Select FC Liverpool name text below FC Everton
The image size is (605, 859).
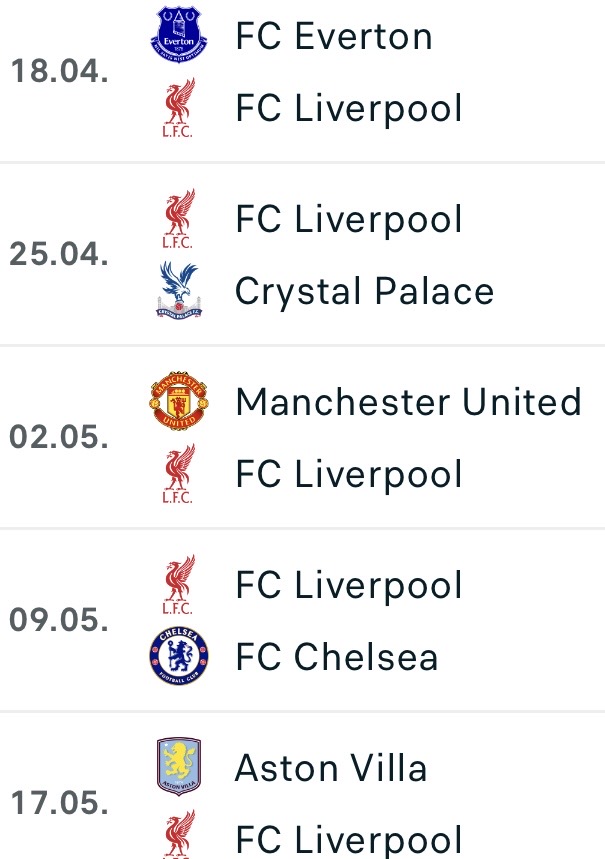coord(349,109)
